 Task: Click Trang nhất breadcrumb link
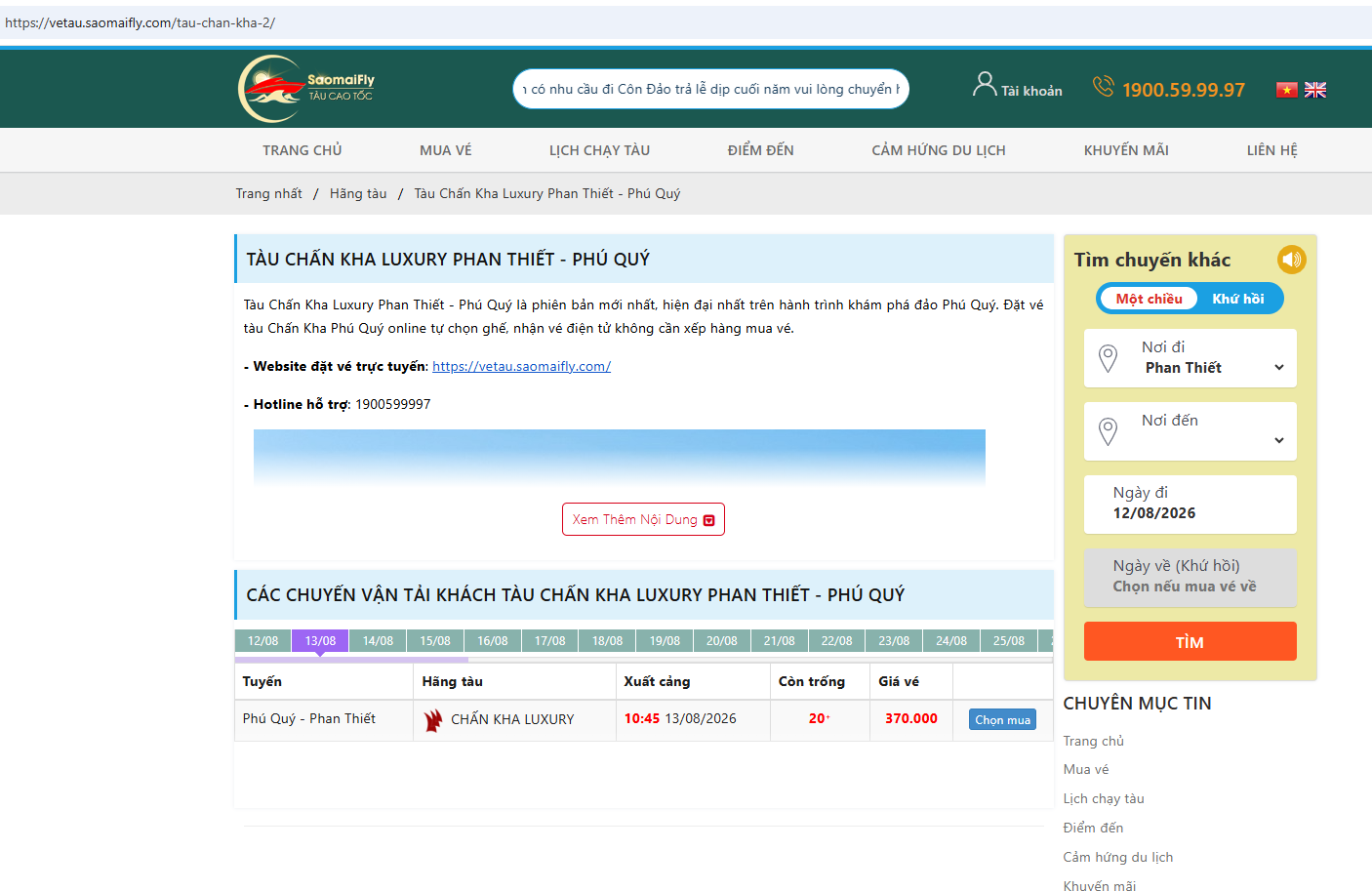[x=268, y=193]
